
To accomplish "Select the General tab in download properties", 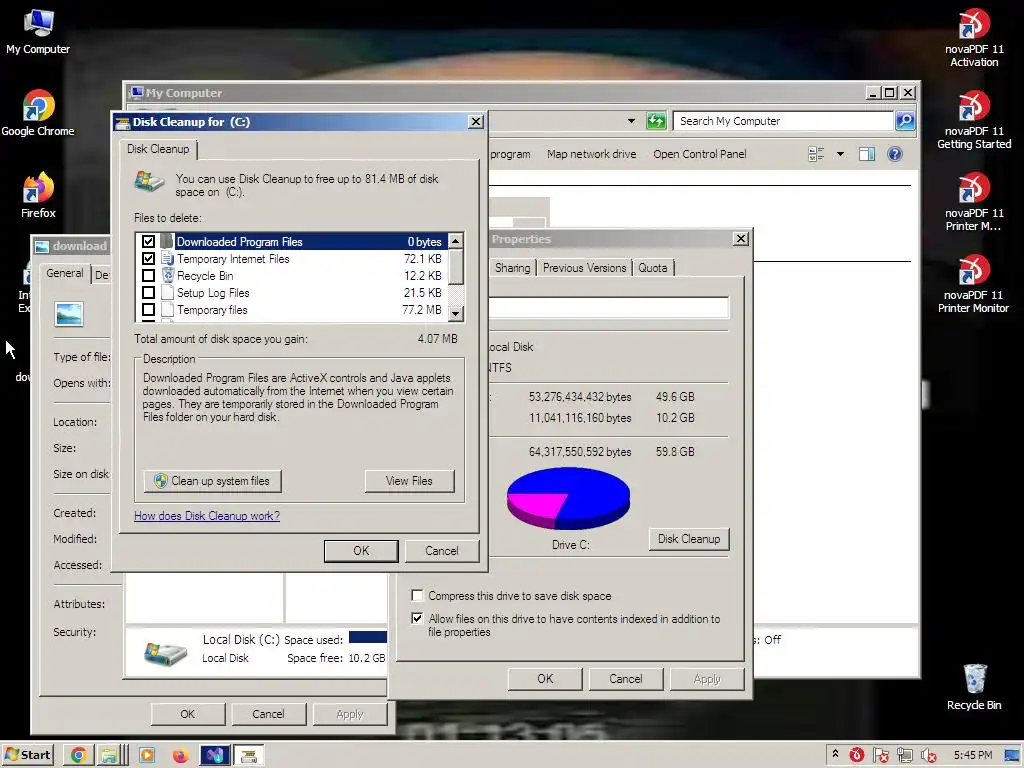I will point(65,273).
